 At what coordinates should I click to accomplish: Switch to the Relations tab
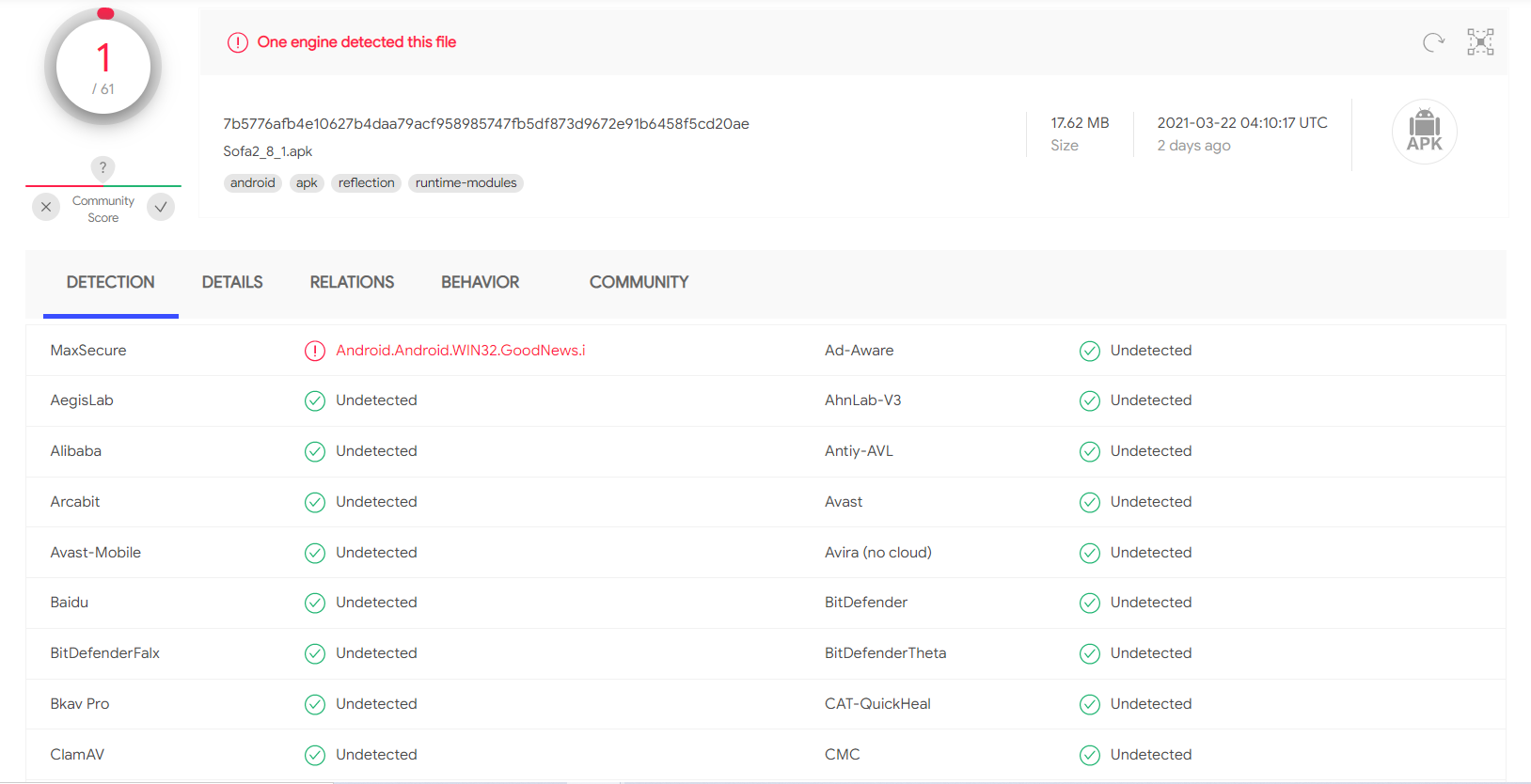click(x=352, y=282)
